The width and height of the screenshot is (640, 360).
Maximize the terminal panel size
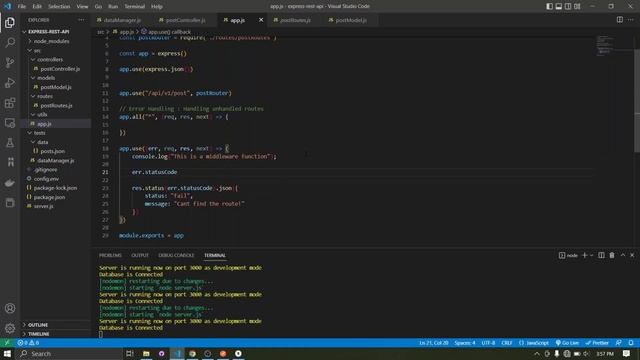point(623,255)
